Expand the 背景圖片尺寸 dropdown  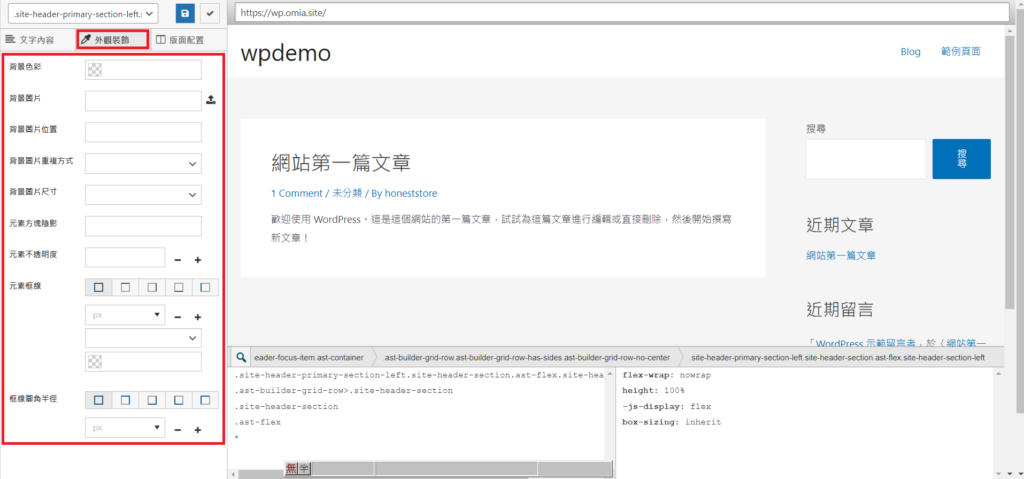pyautogui.click(x=143, y=194)
